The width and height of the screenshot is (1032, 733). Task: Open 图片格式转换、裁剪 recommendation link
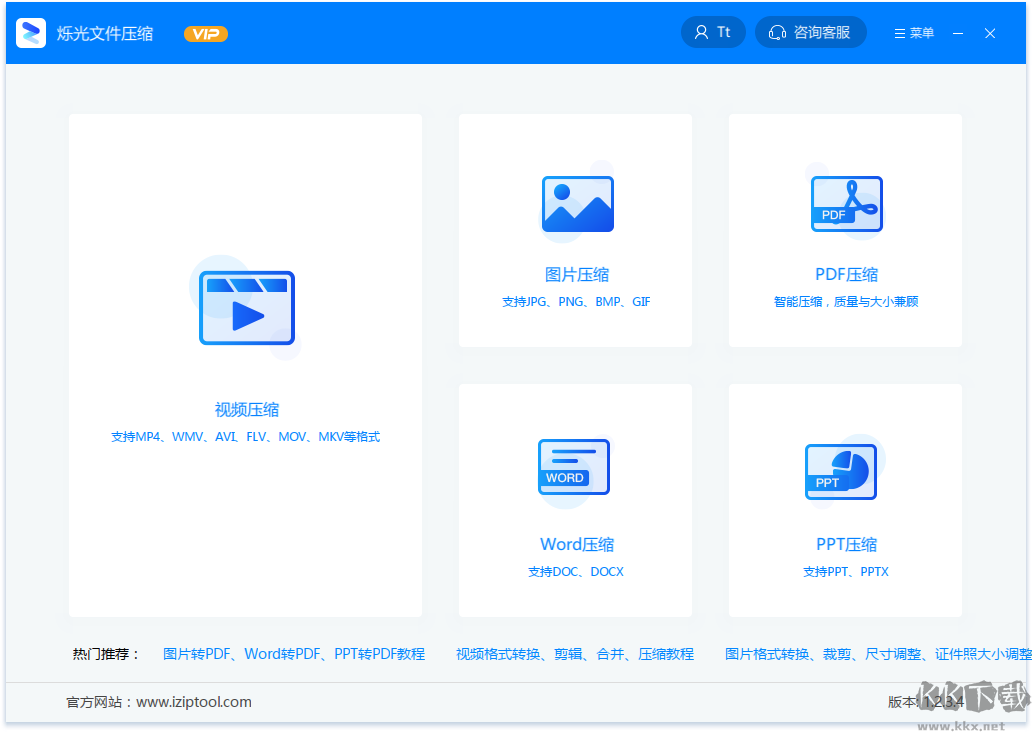tap(878, 654)
